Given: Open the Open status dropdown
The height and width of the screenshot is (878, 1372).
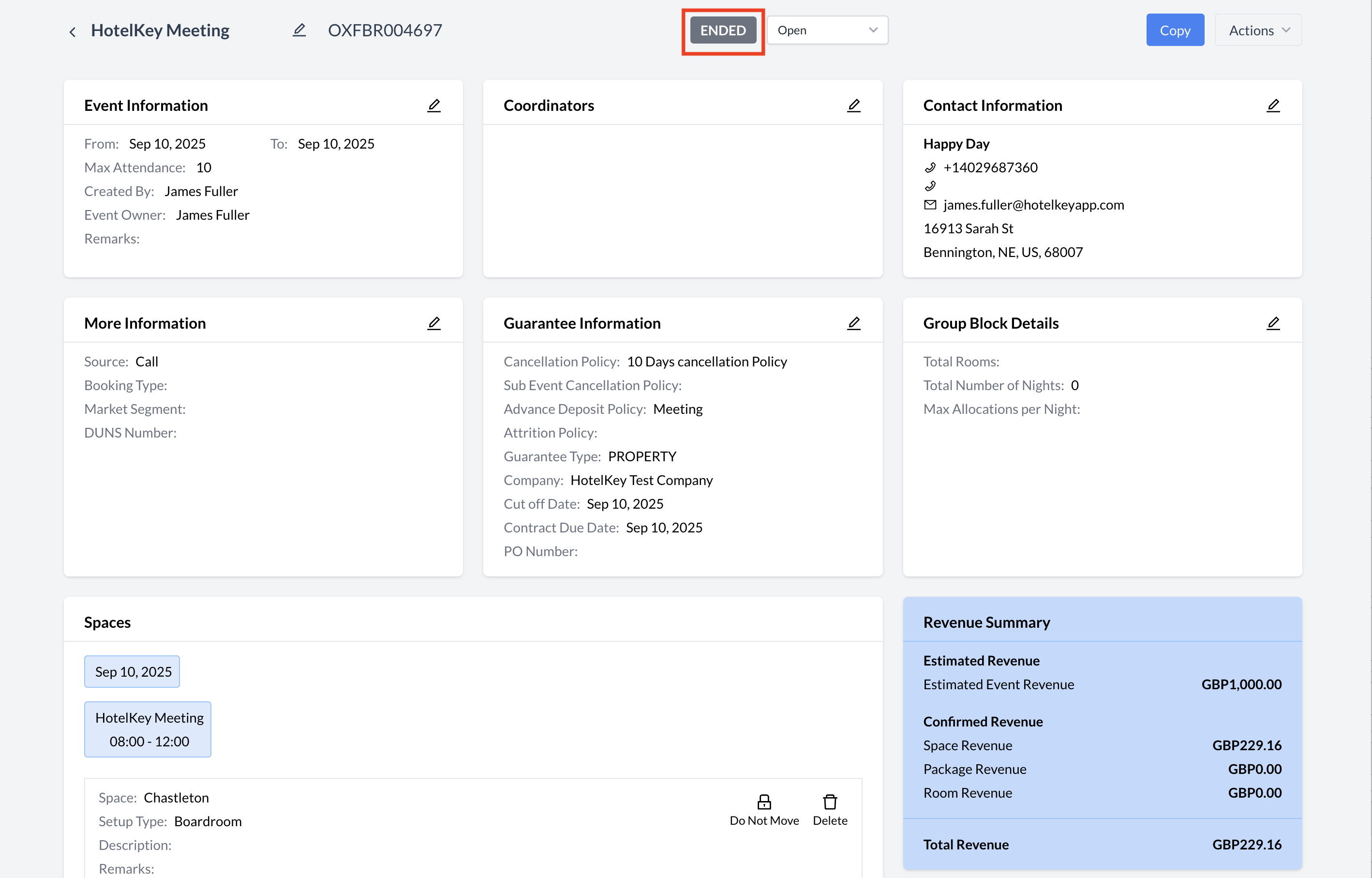Looking at the screenshot, I should click(x=826, y=30).
